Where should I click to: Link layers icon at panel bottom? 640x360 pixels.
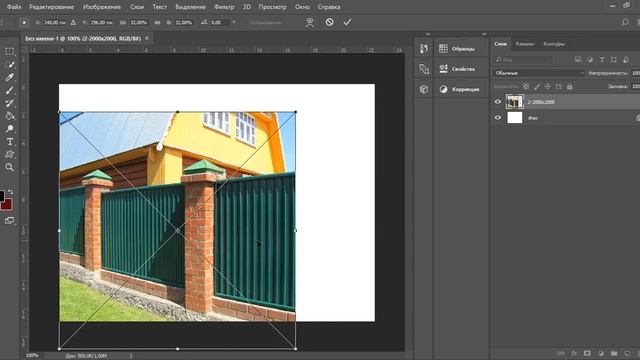[561, 353]
